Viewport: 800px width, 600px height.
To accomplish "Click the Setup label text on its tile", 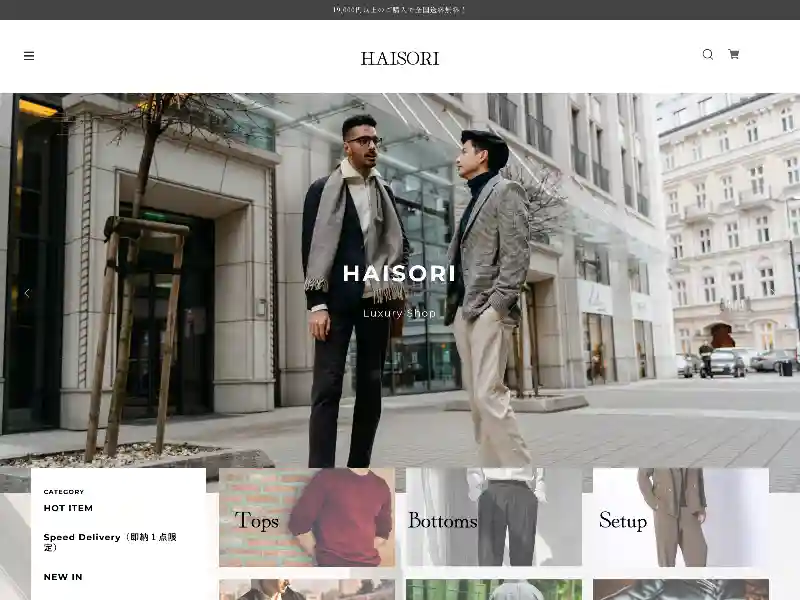I will pyautogui.click(x=622, y=521).
